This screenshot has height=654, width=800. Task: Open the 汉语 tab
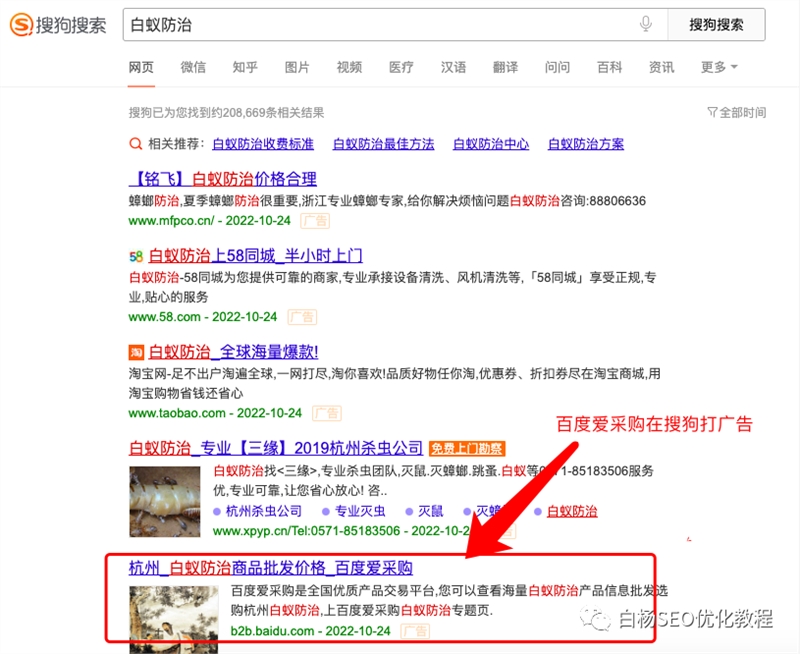click(x=454, y=67)
